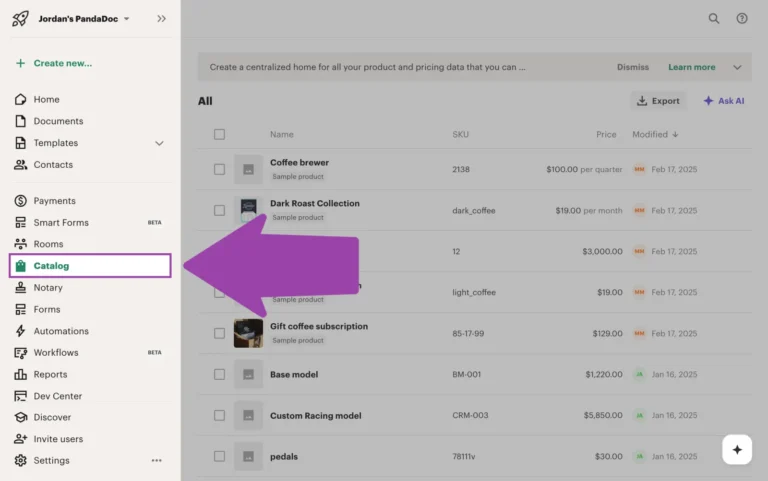The width and height of the screenshot is (768, 481).
Task: Click SKU value BM-001
Action: click(466, 375)
